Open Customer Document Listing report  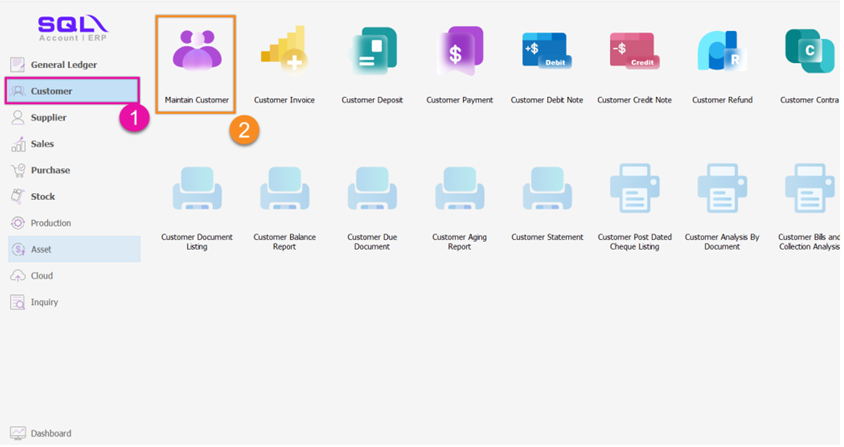coord(197,190)
